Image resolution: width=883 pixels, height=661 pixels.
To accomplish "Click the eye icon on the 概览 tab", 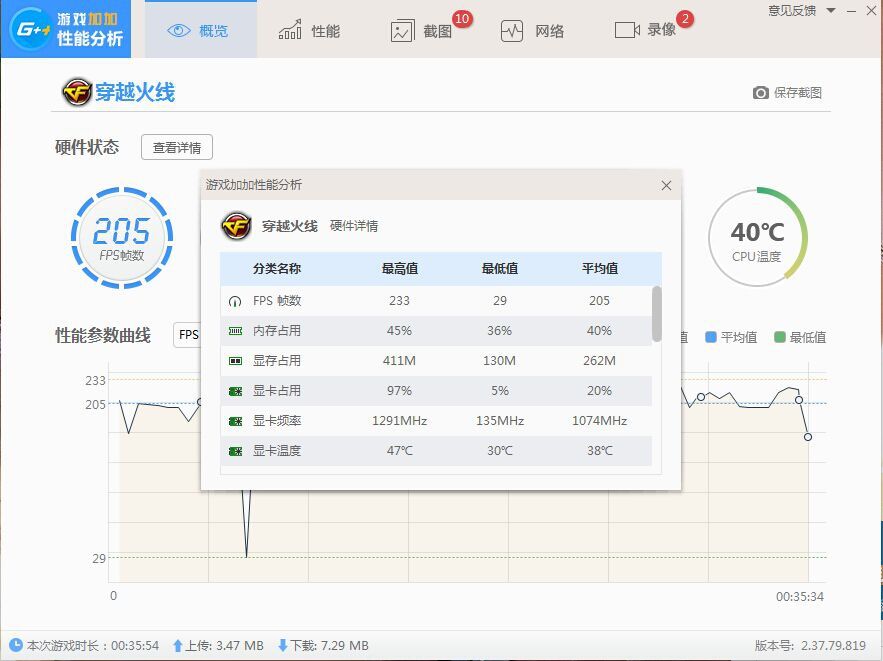I will (179, 30).
